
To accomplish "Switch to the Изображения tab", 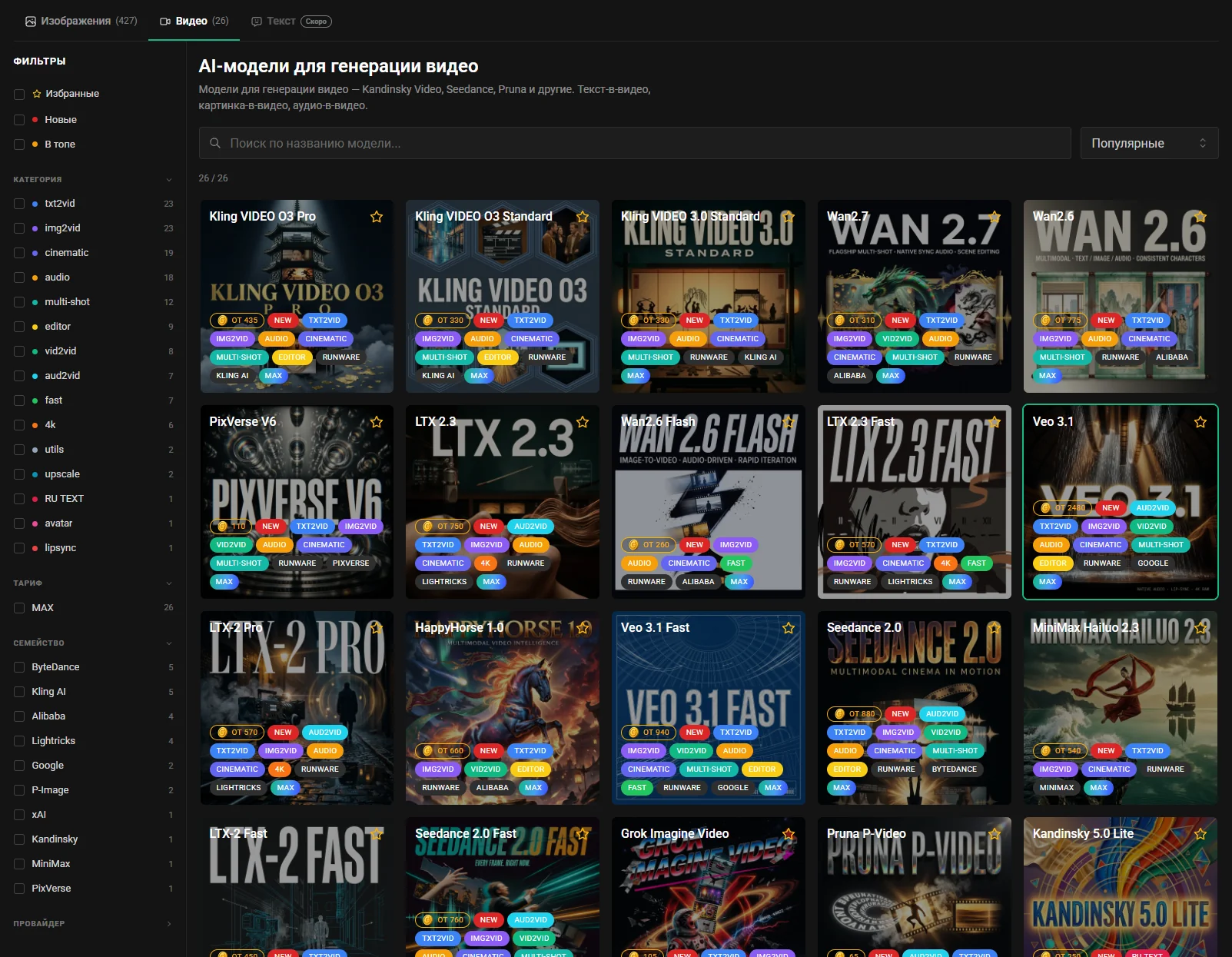I will [81, 21].
